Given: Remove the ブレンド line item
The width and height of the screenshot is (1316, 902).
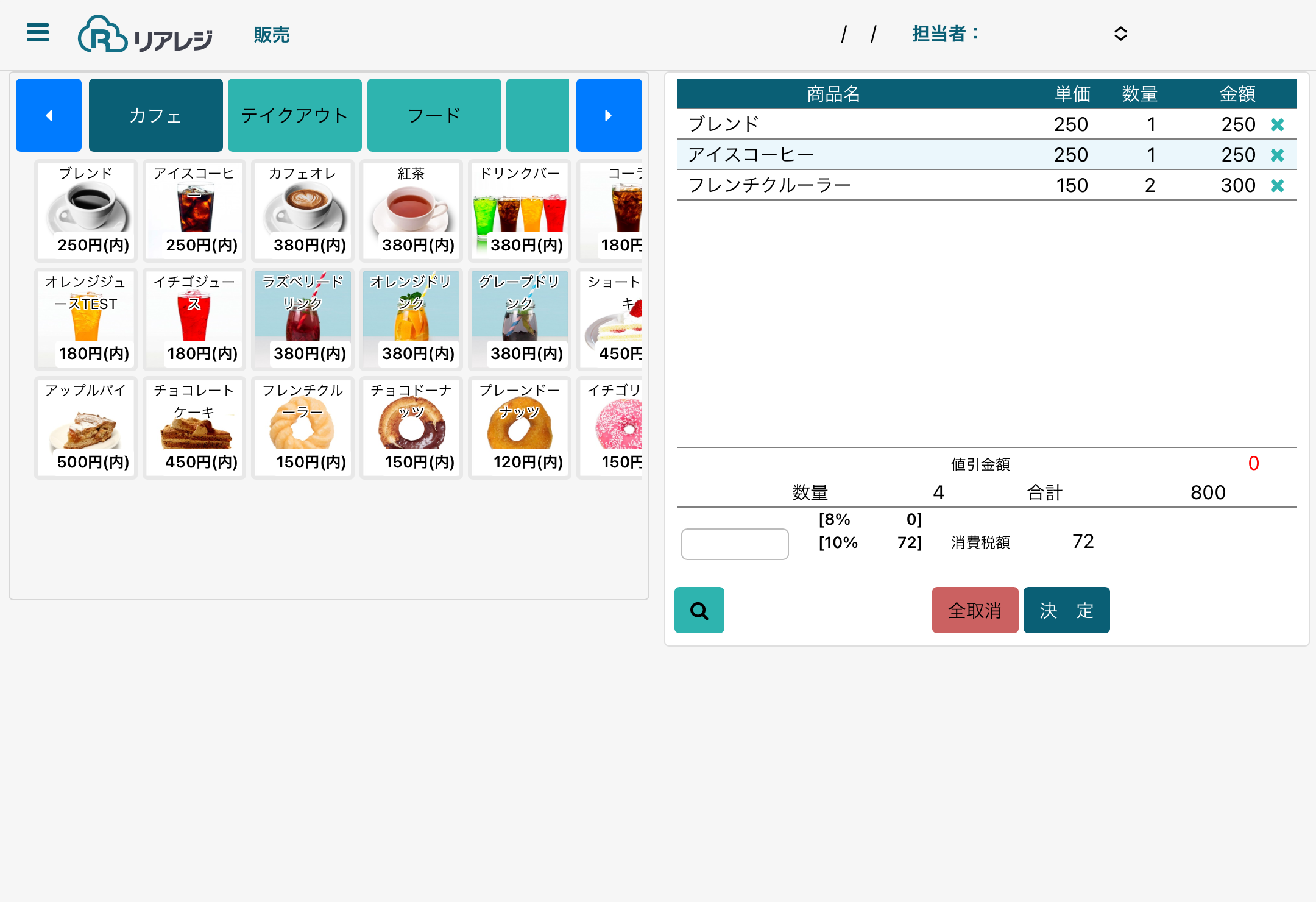Looking at the screenshot, I should (x=1277, y=125).
